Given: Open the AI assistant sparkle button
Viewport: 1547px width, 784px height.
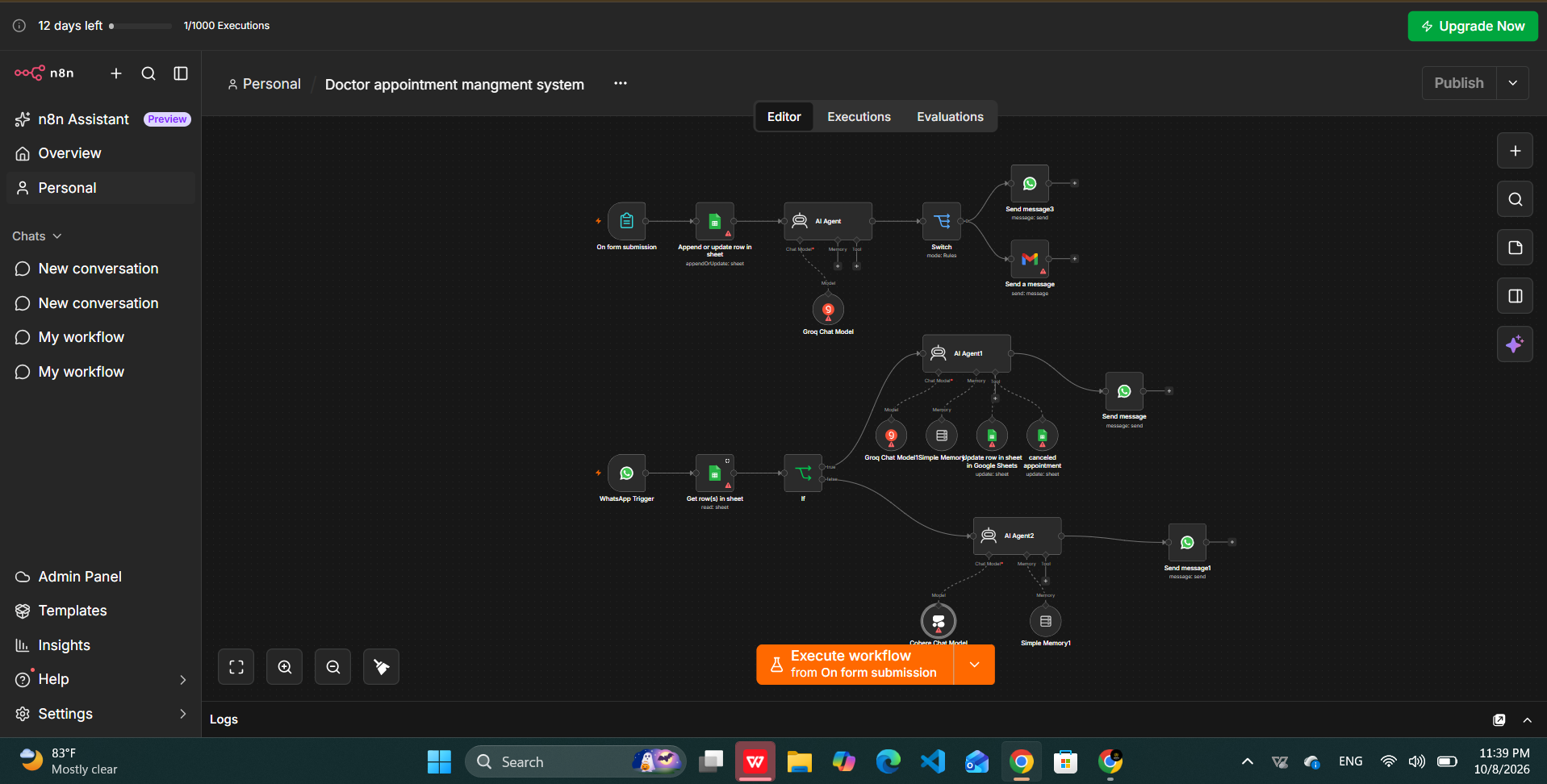Looking at the screenshot, I should tap(1515, 344).
